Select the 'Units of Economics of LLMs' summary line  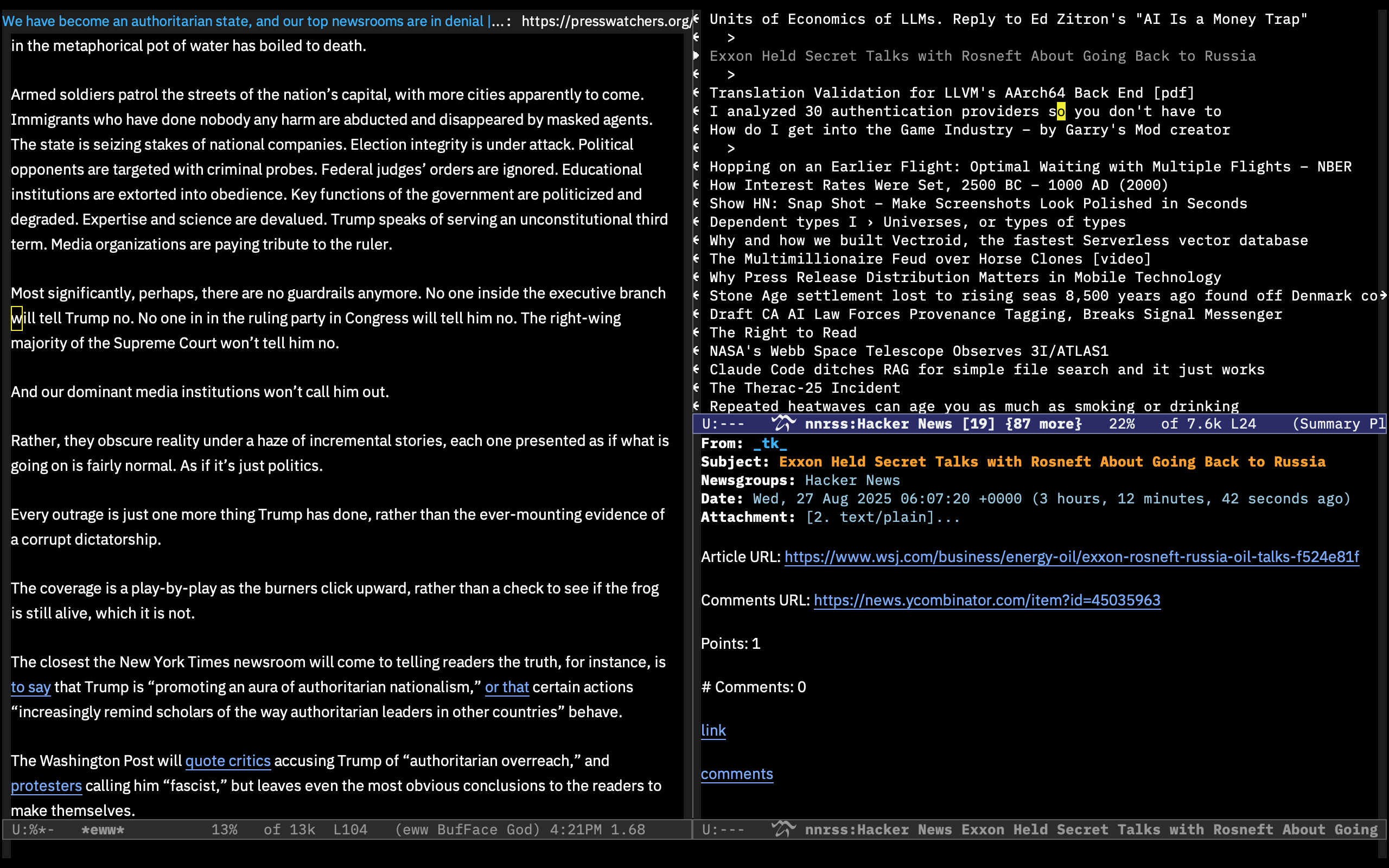pyautogui.click(x=1008, y=19)
